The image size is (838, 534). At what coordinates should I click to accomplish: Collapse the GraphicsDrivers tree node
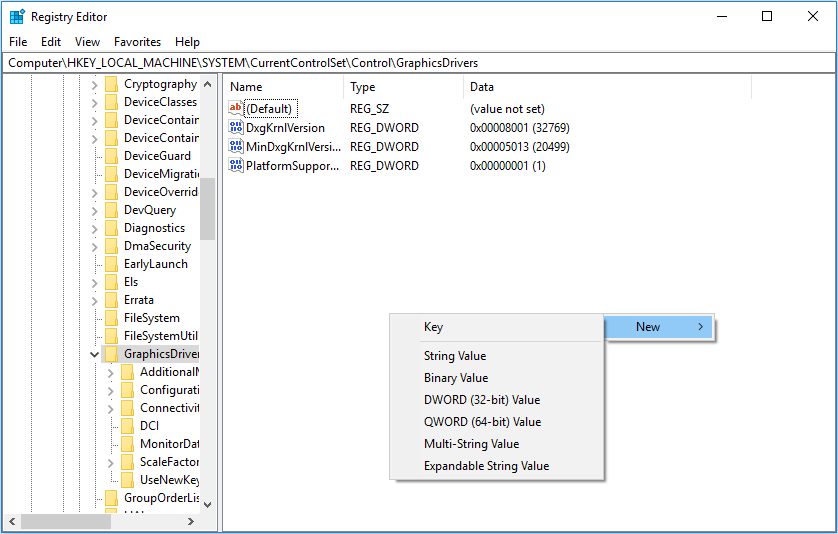click(95, 354)
